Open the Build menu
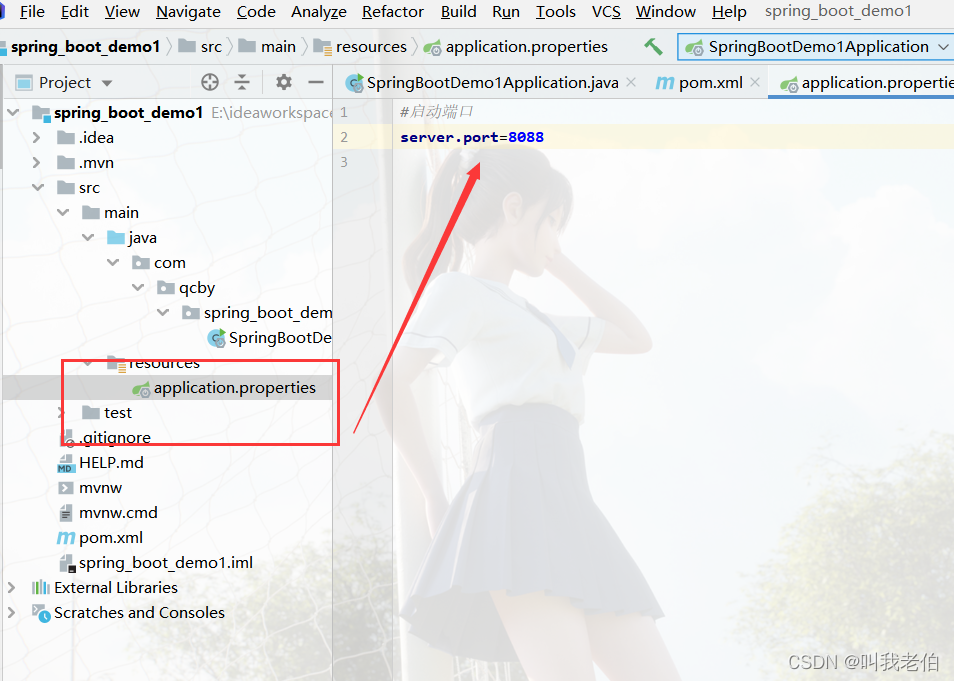Image resolution: width=954 pixels, height=681 pixels. point(459,12)
